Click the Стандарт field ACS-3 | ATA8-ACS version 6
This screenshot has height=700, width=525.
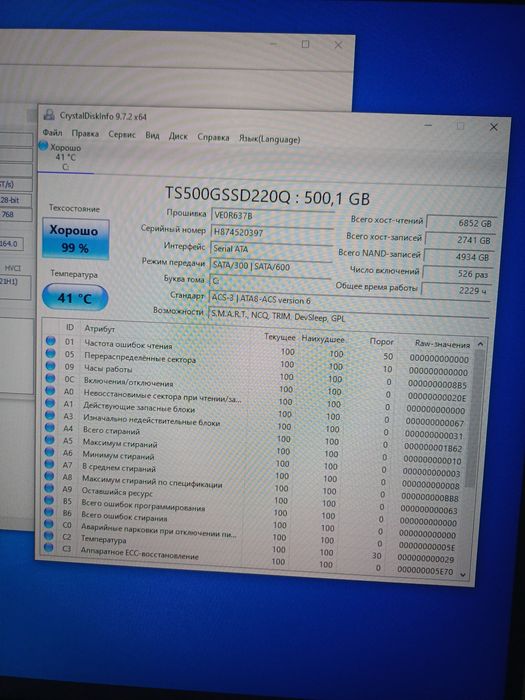coord(349,300)
